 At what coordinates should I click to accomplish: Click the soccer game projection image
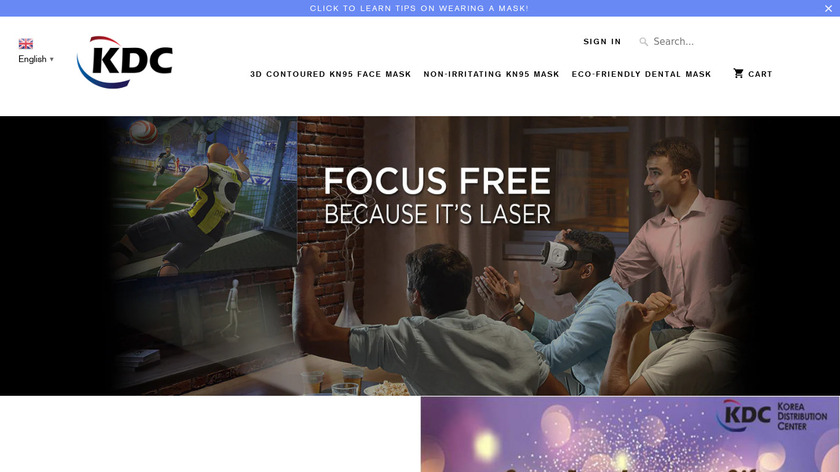(x=202, y=196)
